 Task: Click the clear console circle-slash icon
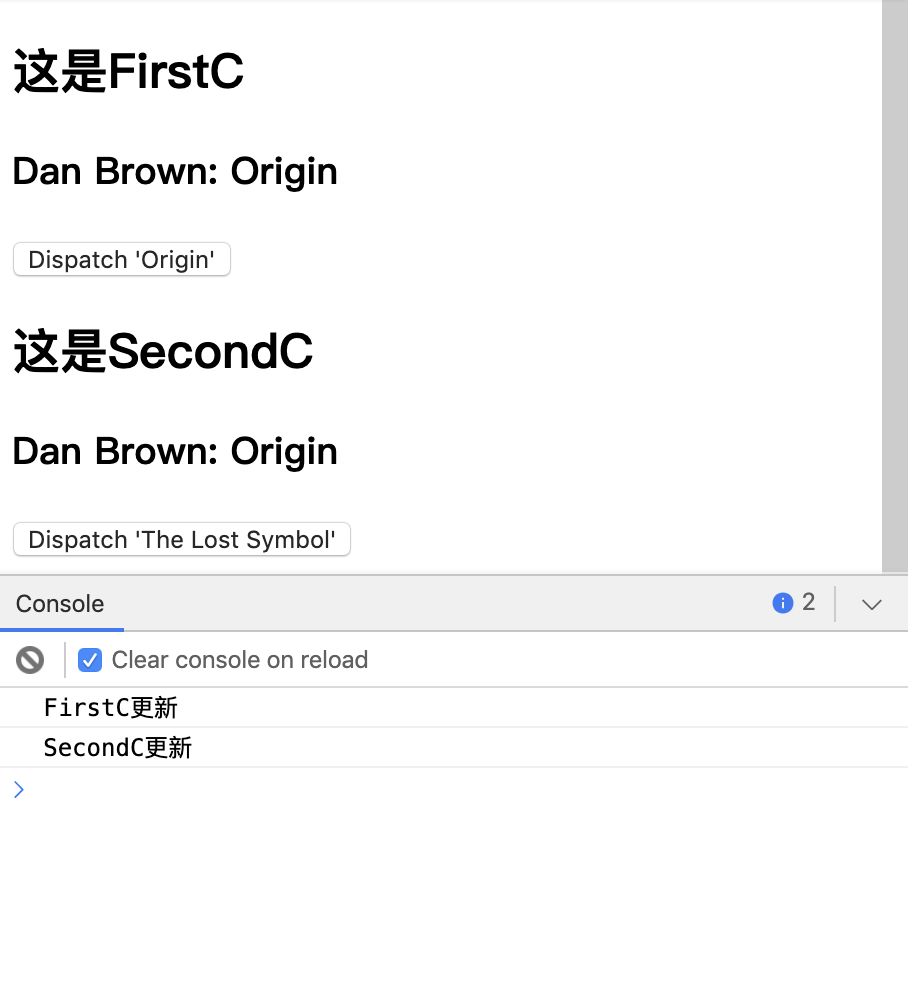[x=30, y=662]
